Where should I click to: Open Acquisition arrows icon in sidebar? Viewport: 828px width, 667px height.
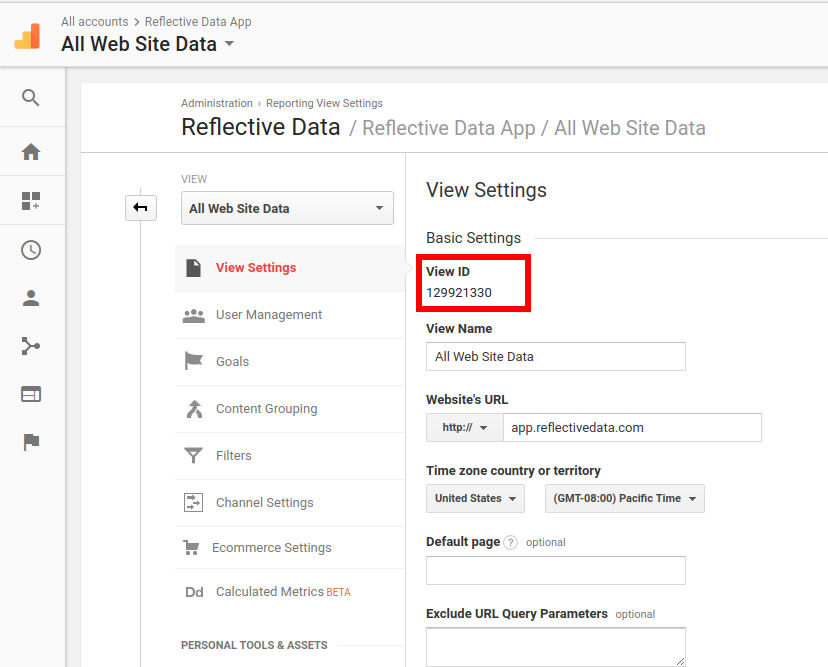[31, 346]
